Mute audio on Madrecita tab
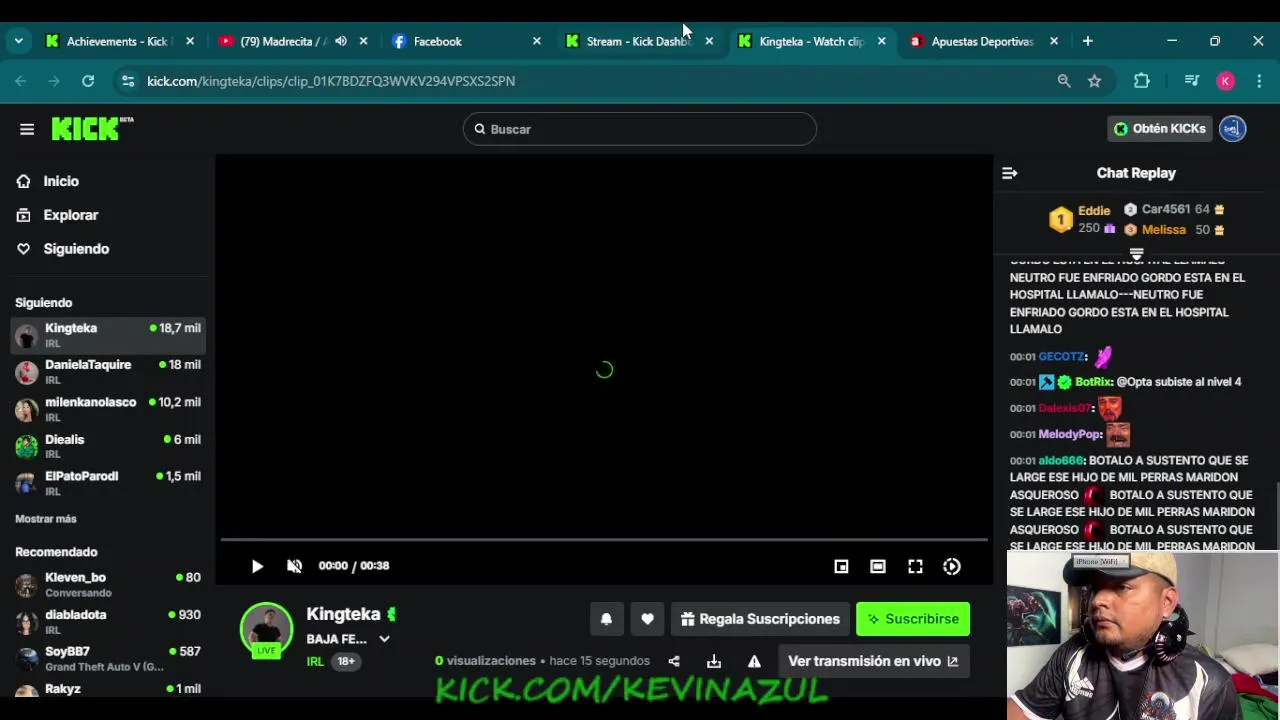The height and width of the screenshot is (720, 1280). click(341, 41)
